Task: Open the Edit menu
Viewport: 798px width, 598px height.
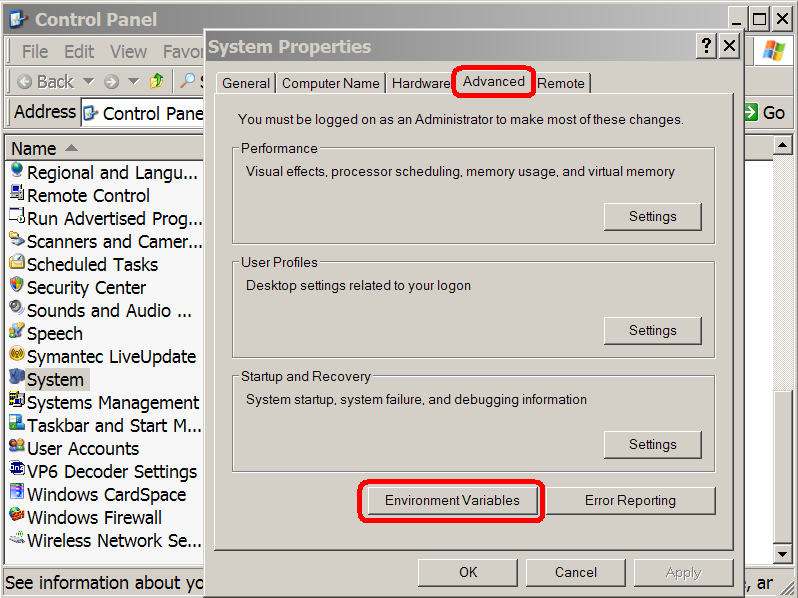Action: click(x=79, y=51)
